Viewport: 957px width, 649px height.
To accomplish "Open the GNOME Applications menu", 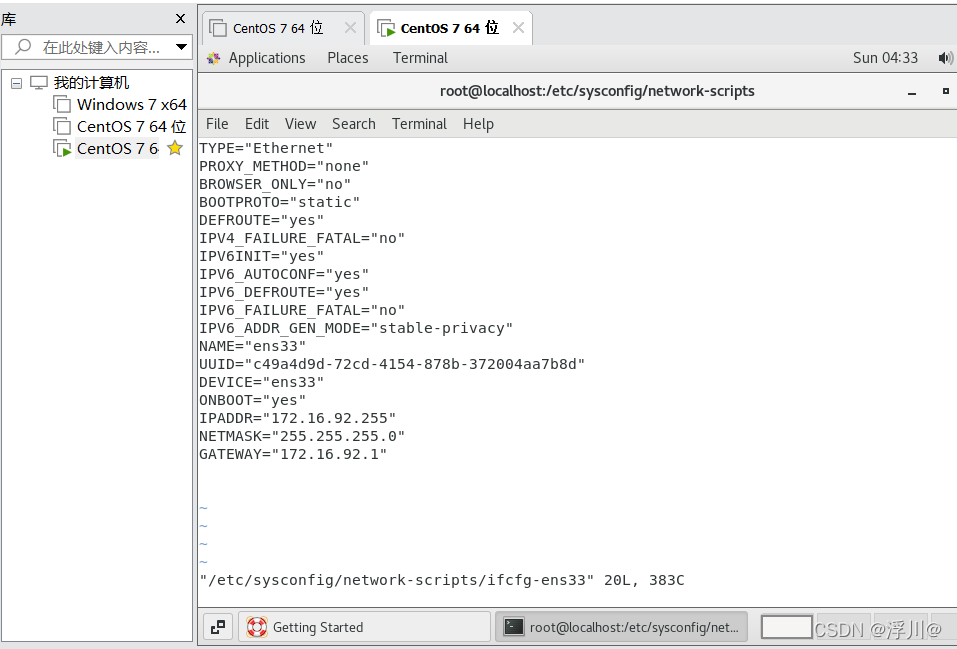I will point(267,58).
